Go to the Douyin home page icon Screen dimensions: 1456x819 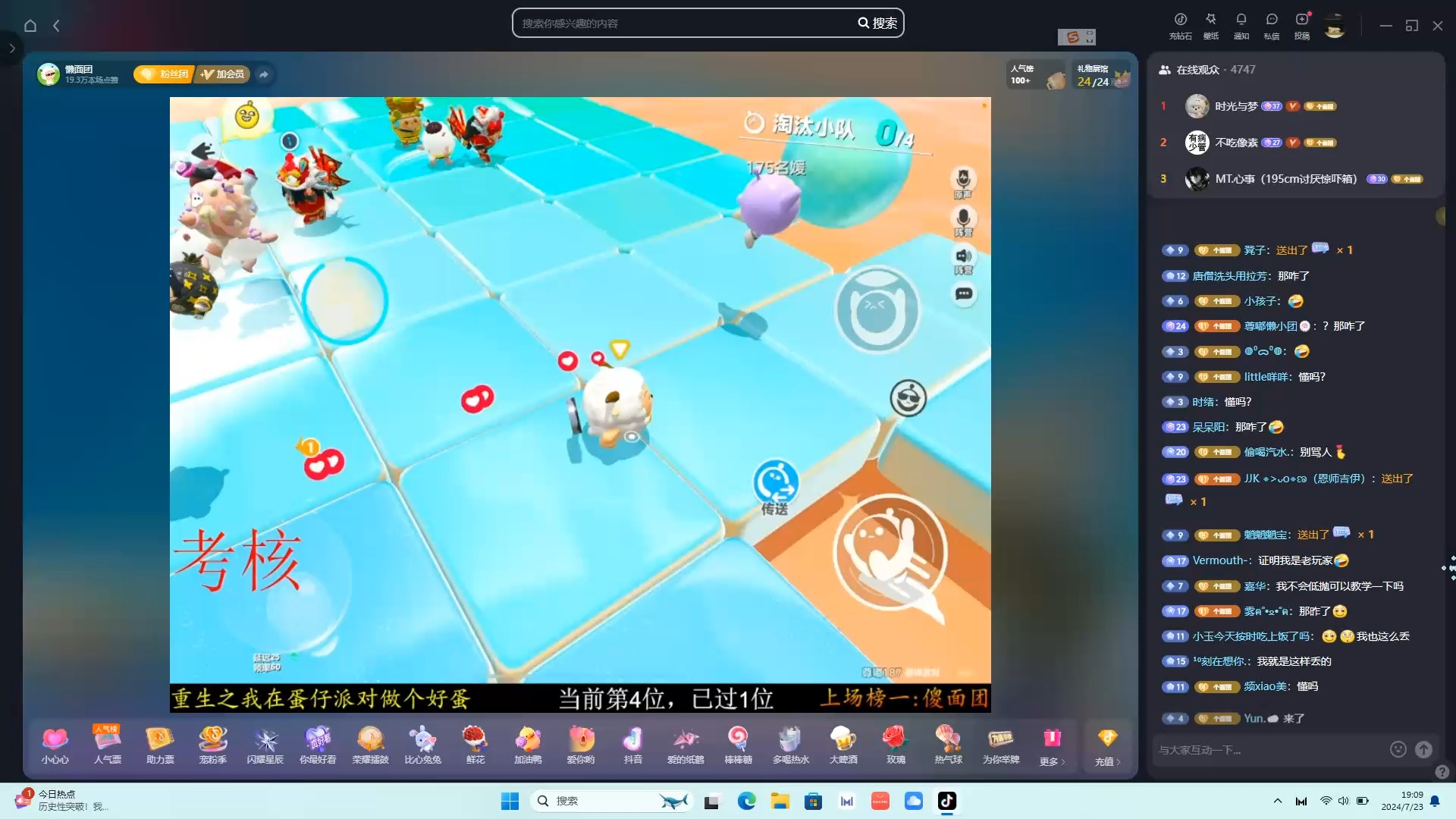(x=30, y=25)
